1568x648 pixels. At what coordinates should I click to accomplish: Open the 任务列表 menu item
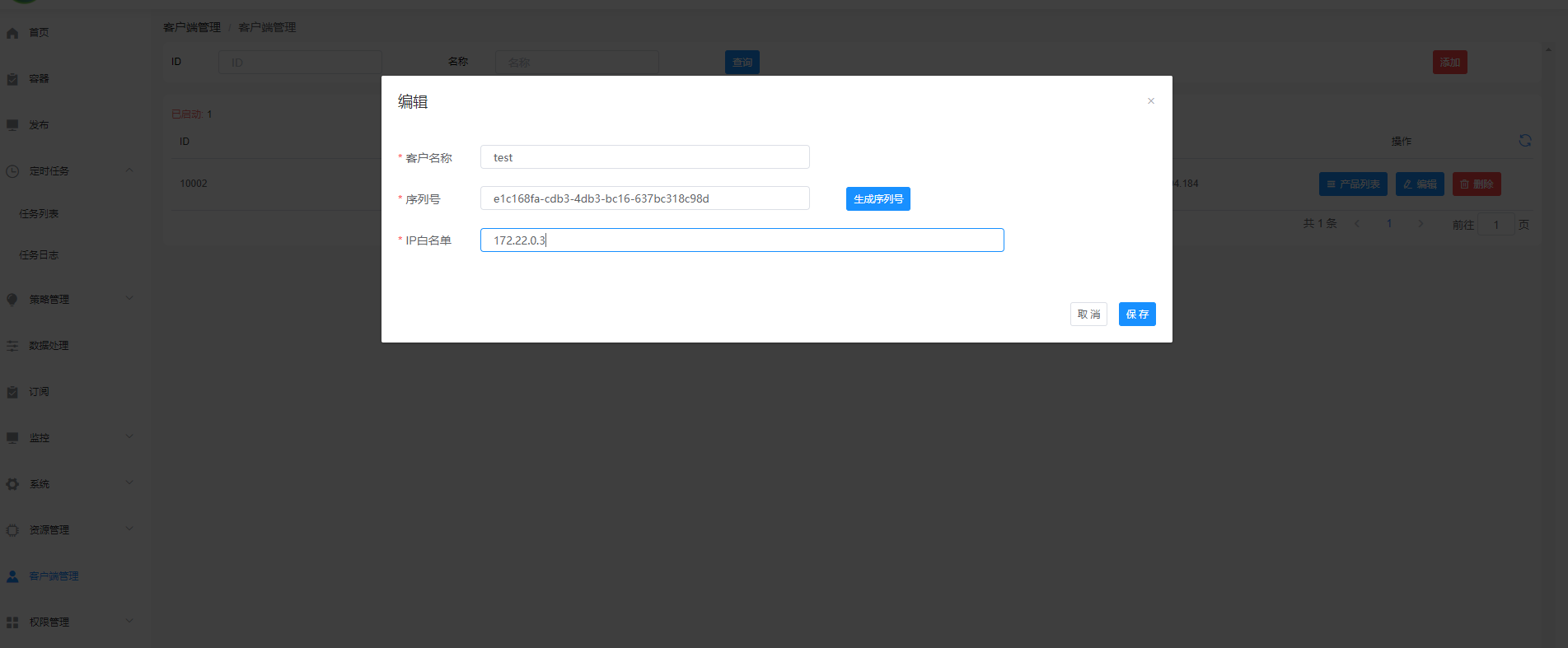39,214
